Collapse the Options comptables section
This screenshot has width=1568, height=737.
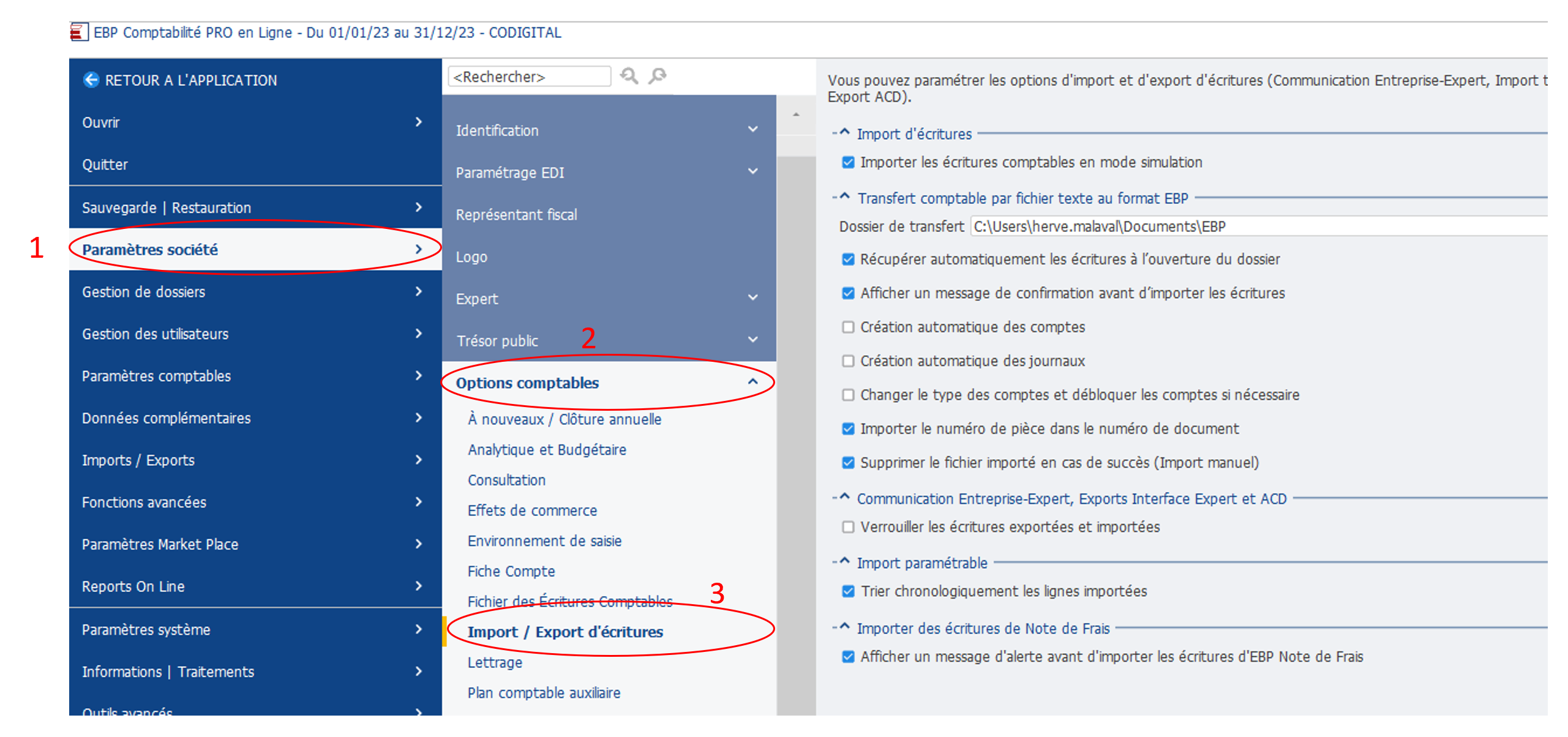pyautogui.click(x=752, y=383)
